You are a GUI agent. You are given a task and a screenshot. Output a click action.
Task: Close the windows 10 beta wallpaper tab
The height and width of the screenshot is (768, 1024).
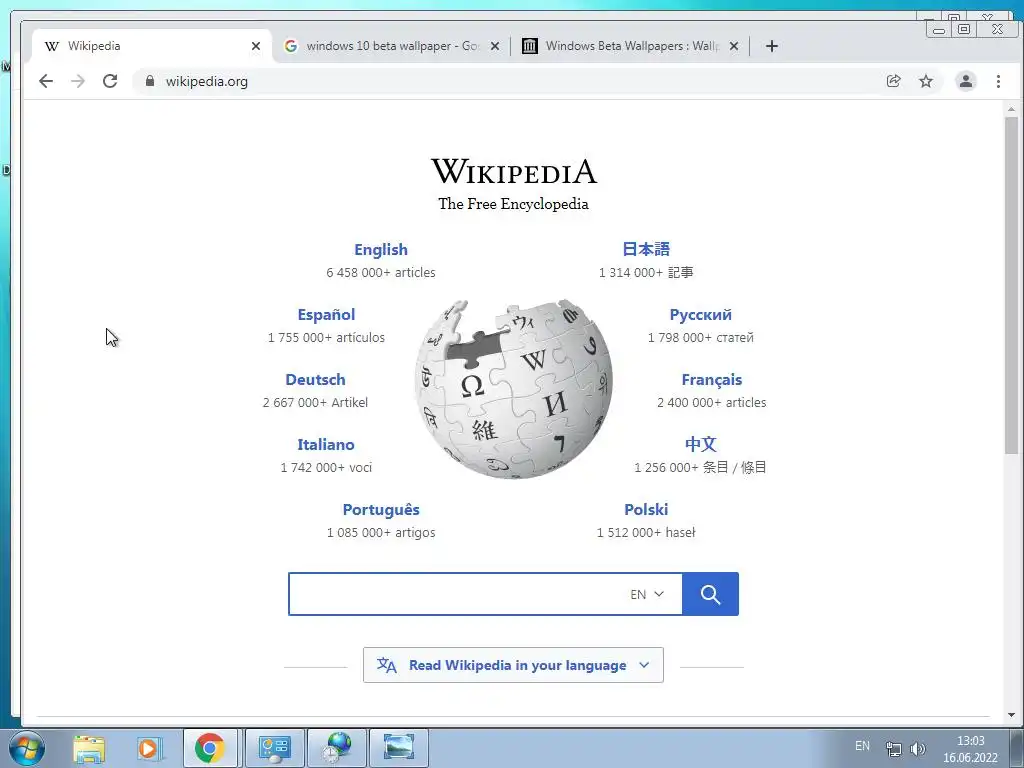point(495,46)
